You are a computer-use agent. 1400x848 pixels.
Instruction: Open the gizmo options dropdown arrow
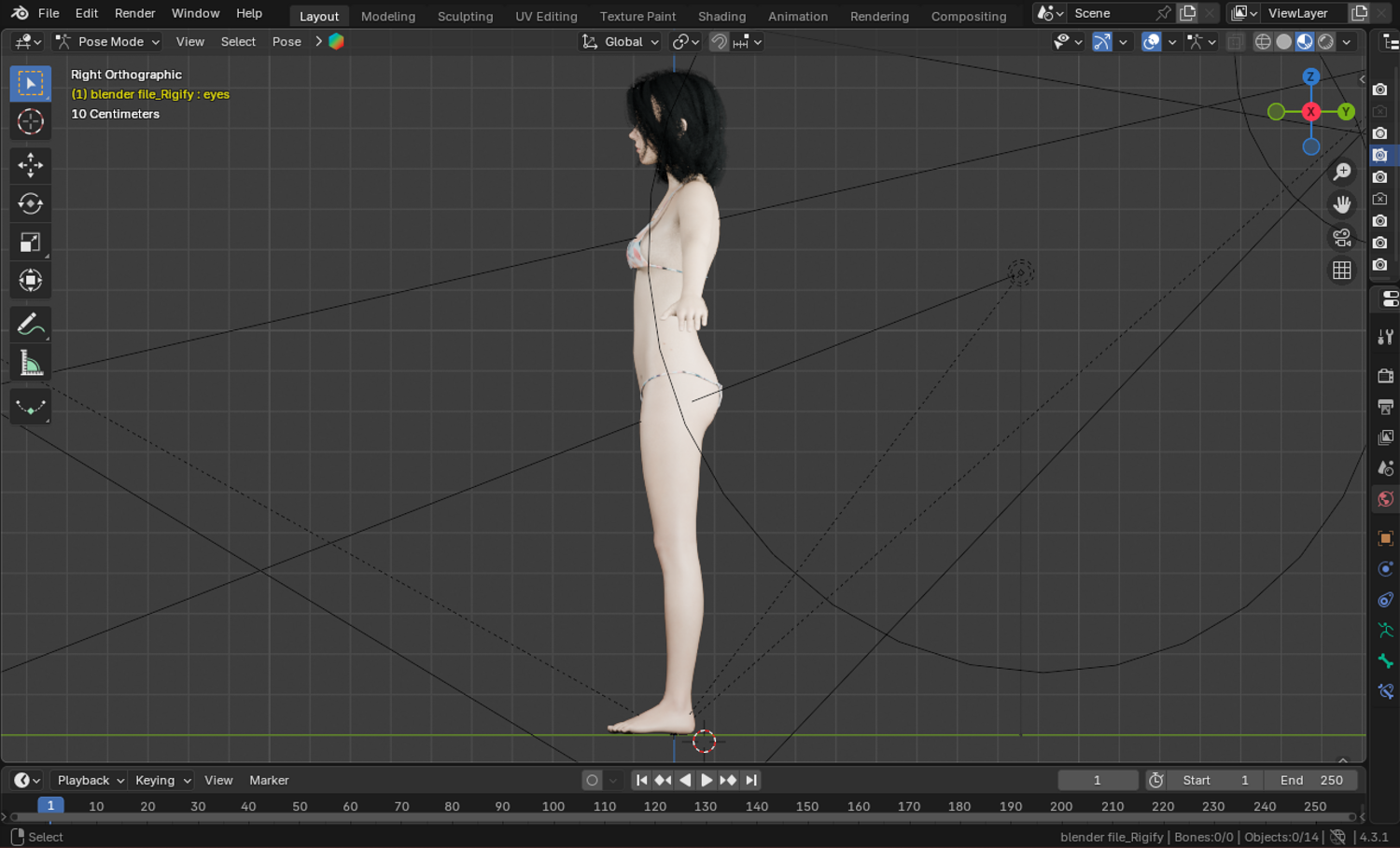[x=1123, y=42]
